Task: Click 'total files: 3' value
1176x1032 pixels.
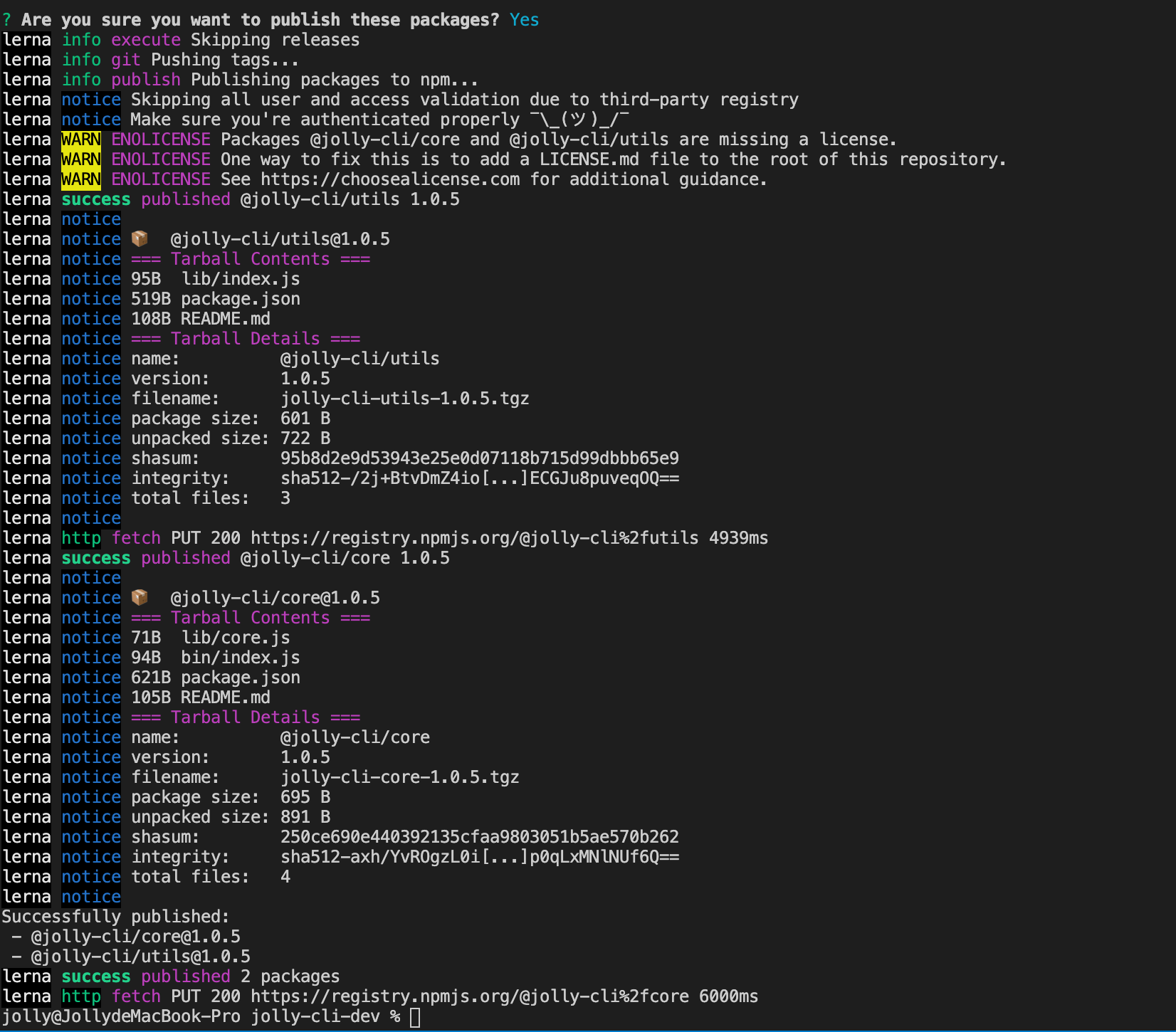Action: tap(285, 498)
